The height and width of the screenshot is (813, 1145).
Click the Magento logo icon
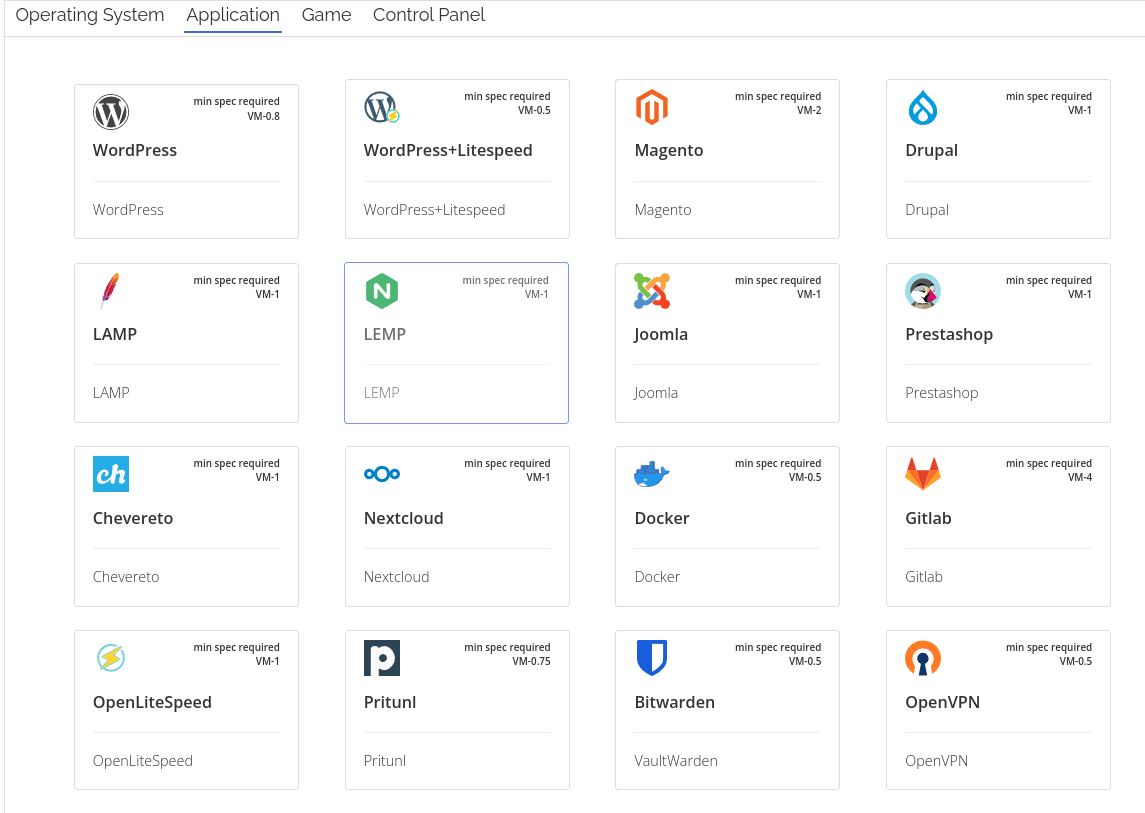pos(651,107)
